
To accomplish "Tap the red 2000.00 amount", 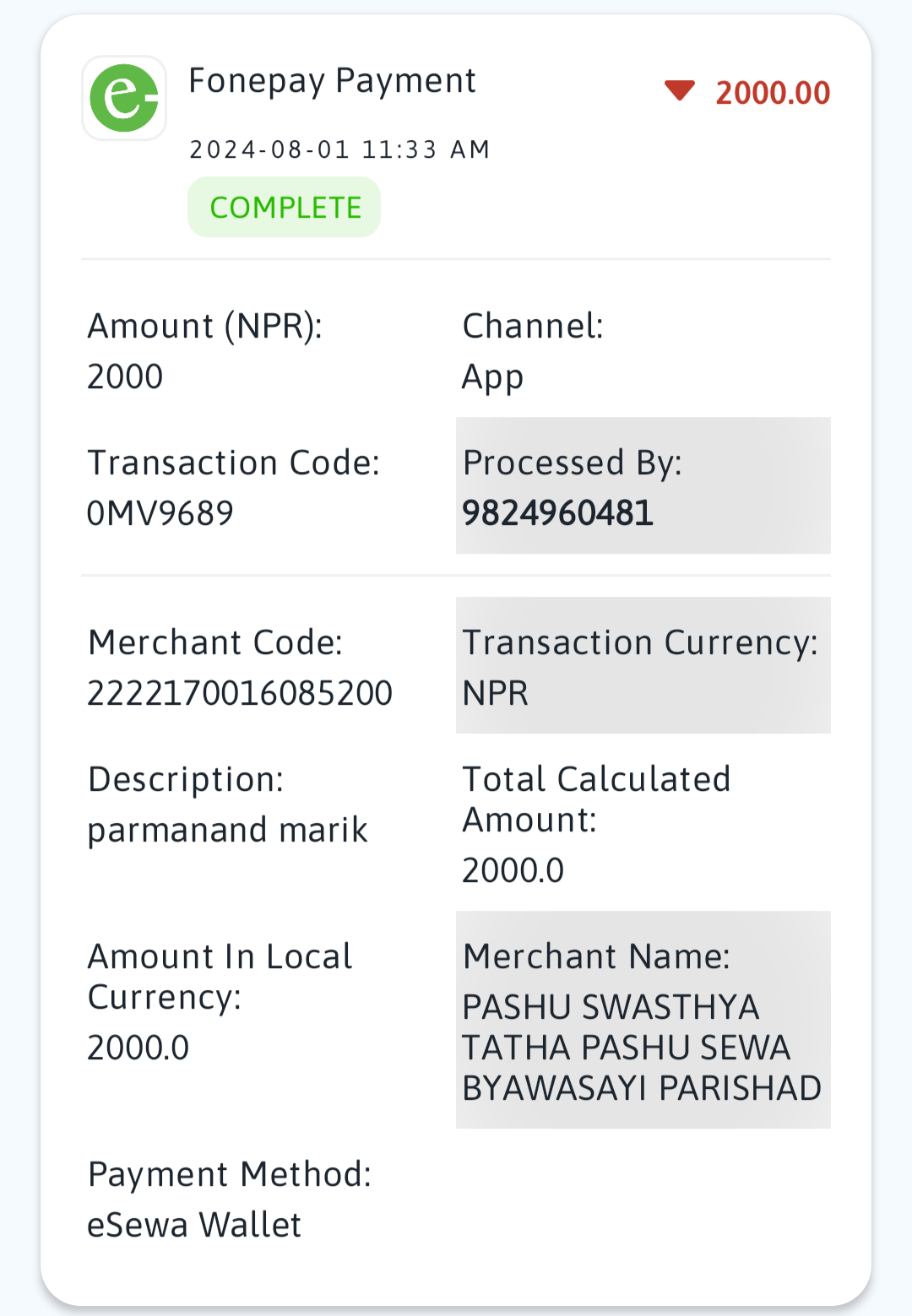I will (x=773, y=93).
